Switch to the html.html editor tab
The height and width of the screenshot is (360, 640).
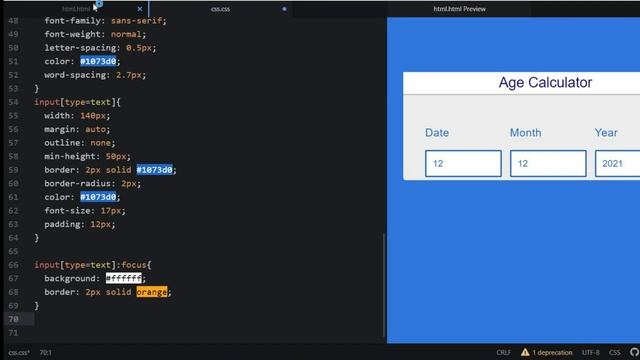(x=76, y=9)
